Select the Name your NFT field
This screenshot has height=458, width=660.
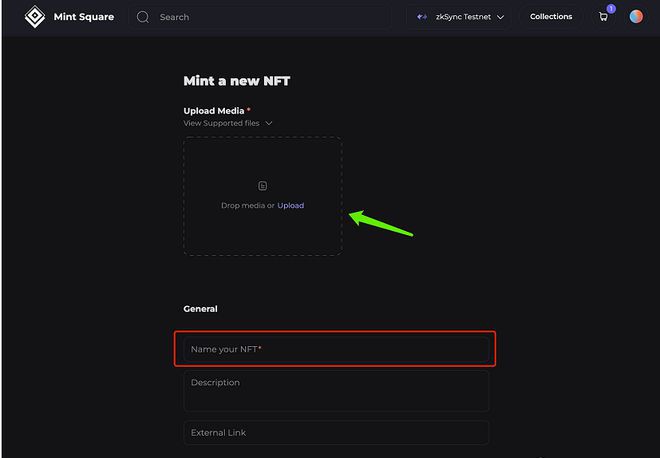(336, 349)
